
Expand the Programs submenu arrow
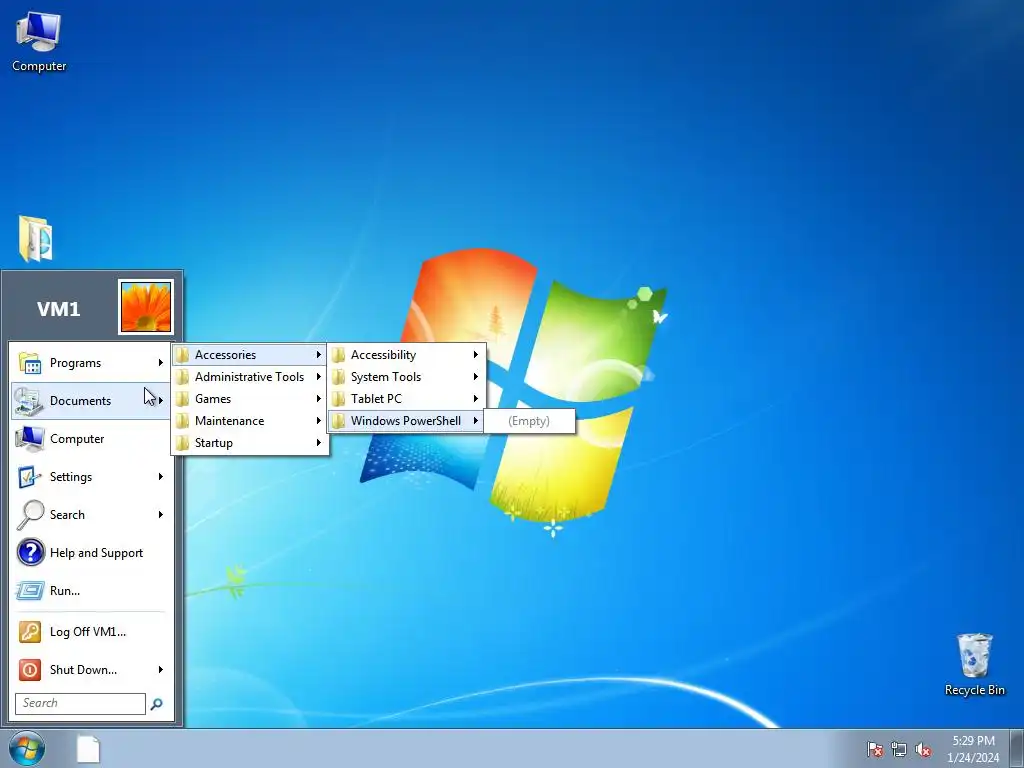(161, 362)
